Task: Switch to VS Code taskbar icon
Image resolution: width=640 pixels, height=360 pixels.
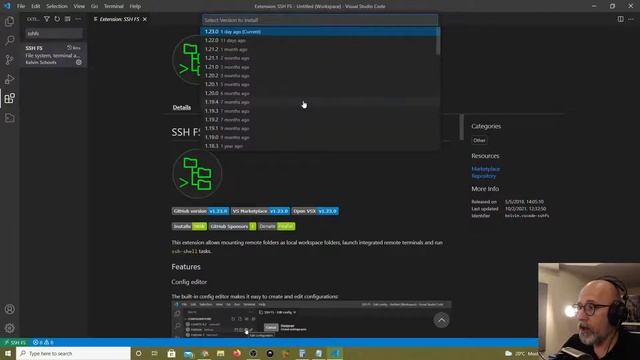Action: pyautogui.click(x=335, y=353)
